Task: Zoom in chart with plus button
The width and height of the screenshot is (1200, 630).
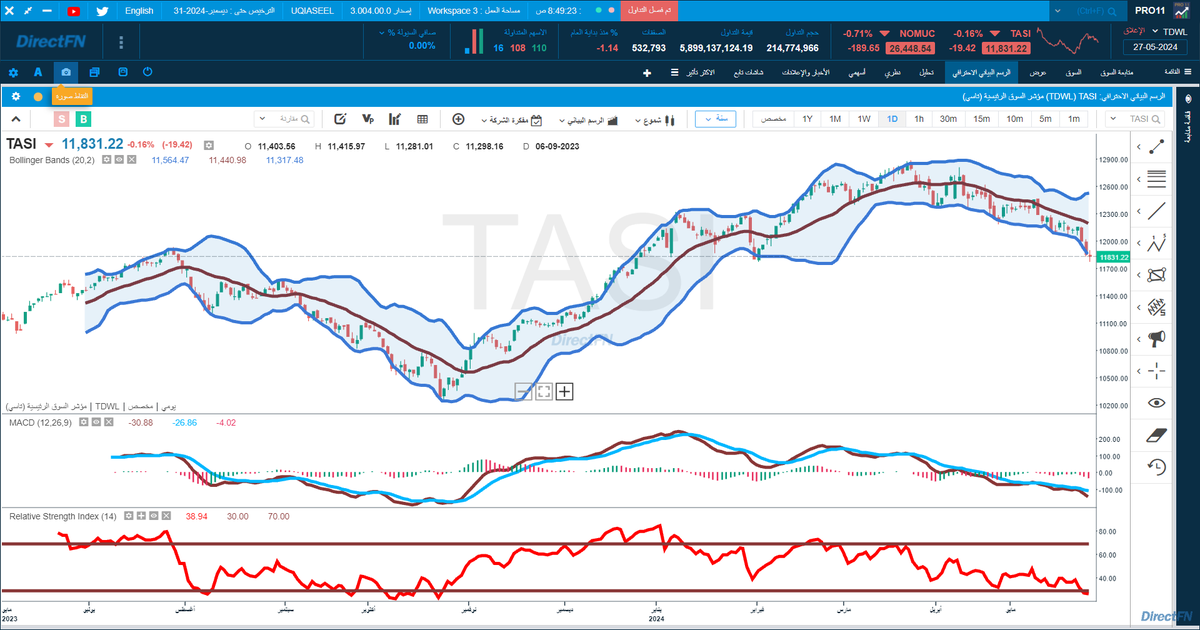Action: click(x=565, y=391)
